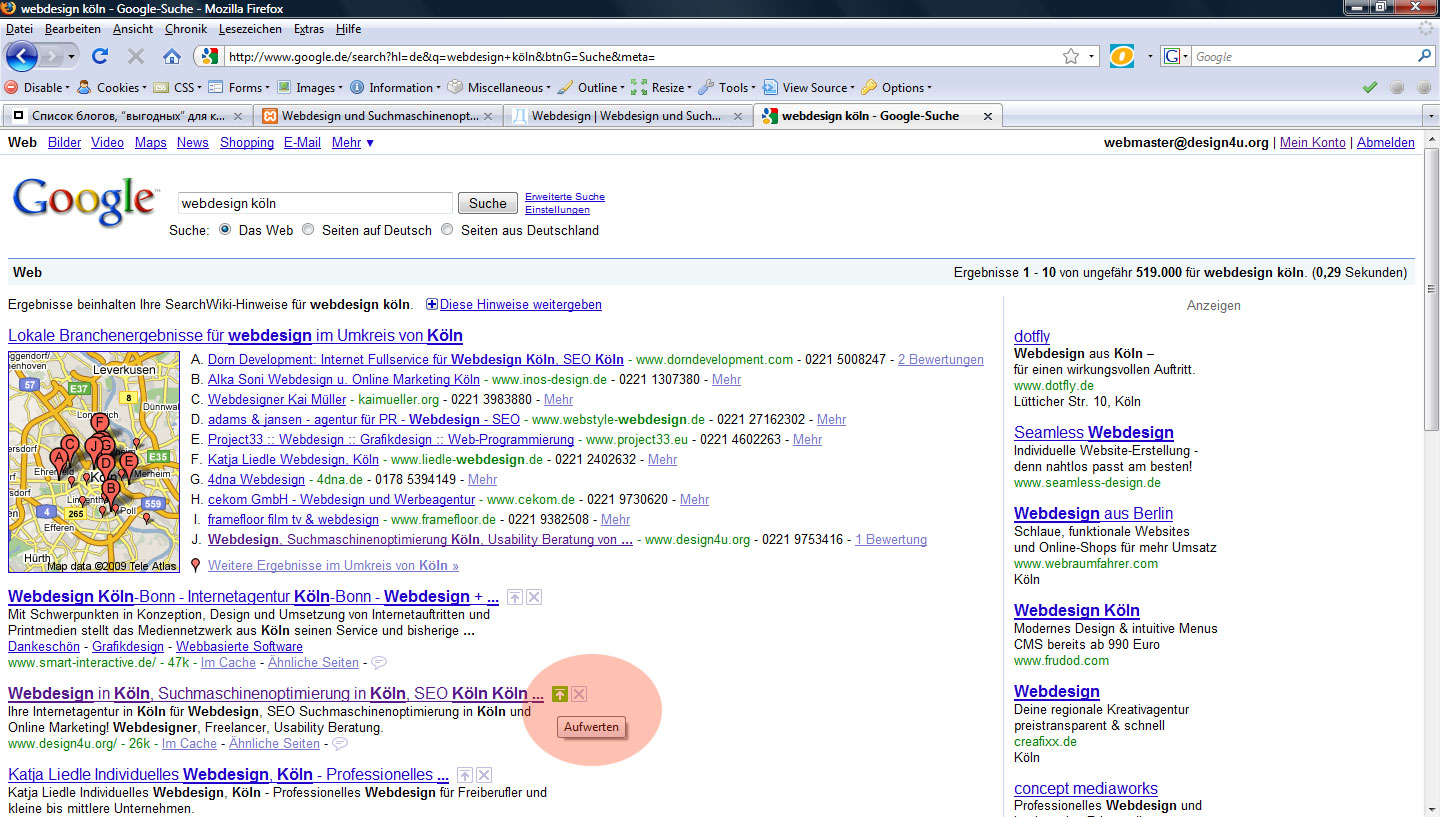Remove the design4u.org result with X icon

pos(579,694)
